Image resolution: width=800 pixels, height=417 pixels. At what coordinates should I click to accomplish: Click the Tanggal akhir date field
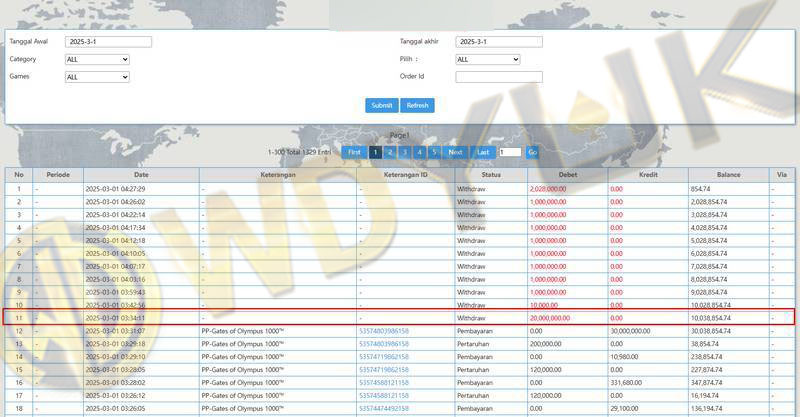[x=499, y=42]
